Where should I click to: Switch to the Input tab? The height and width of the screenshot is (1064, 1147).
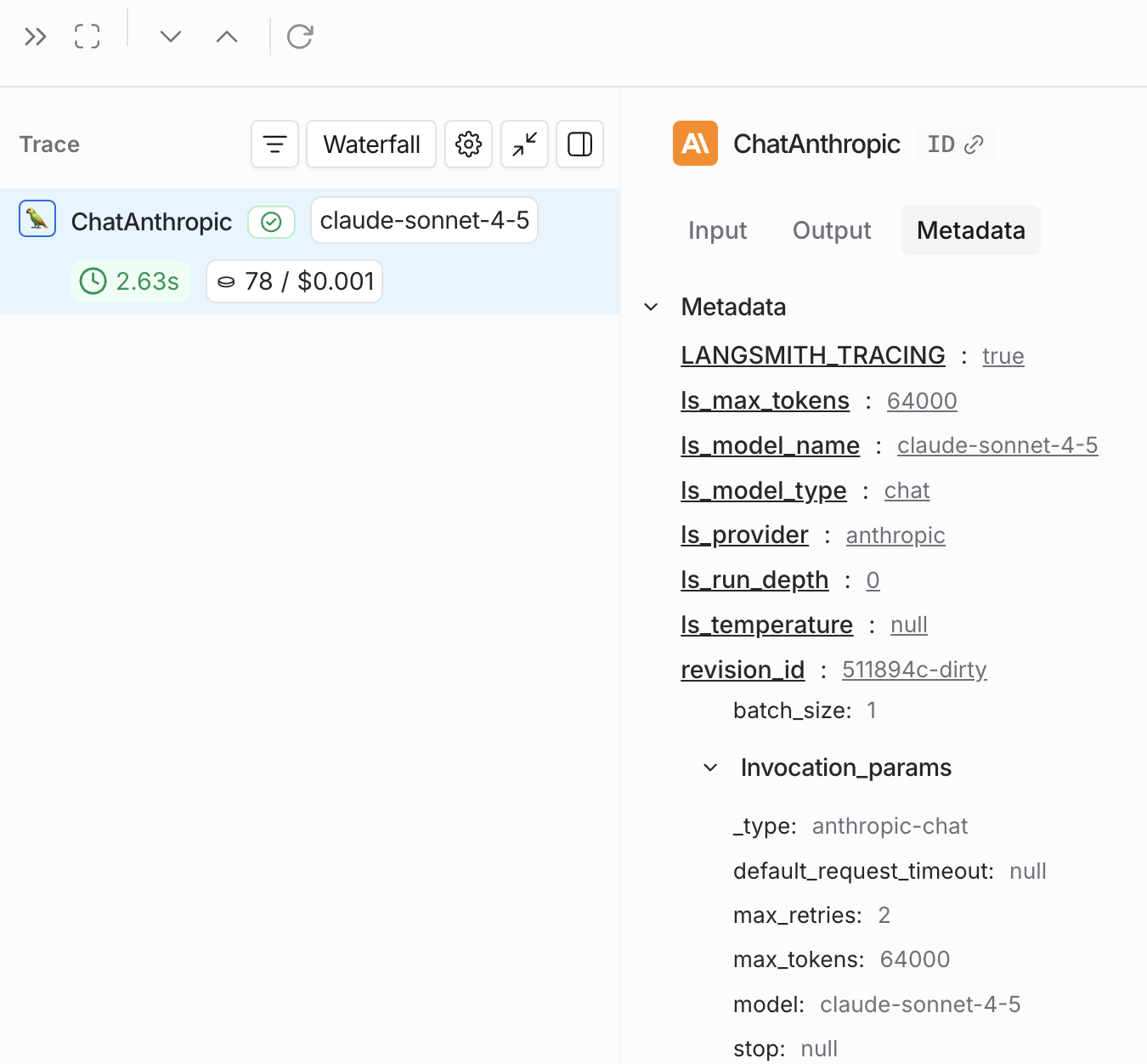pos(716,230)
